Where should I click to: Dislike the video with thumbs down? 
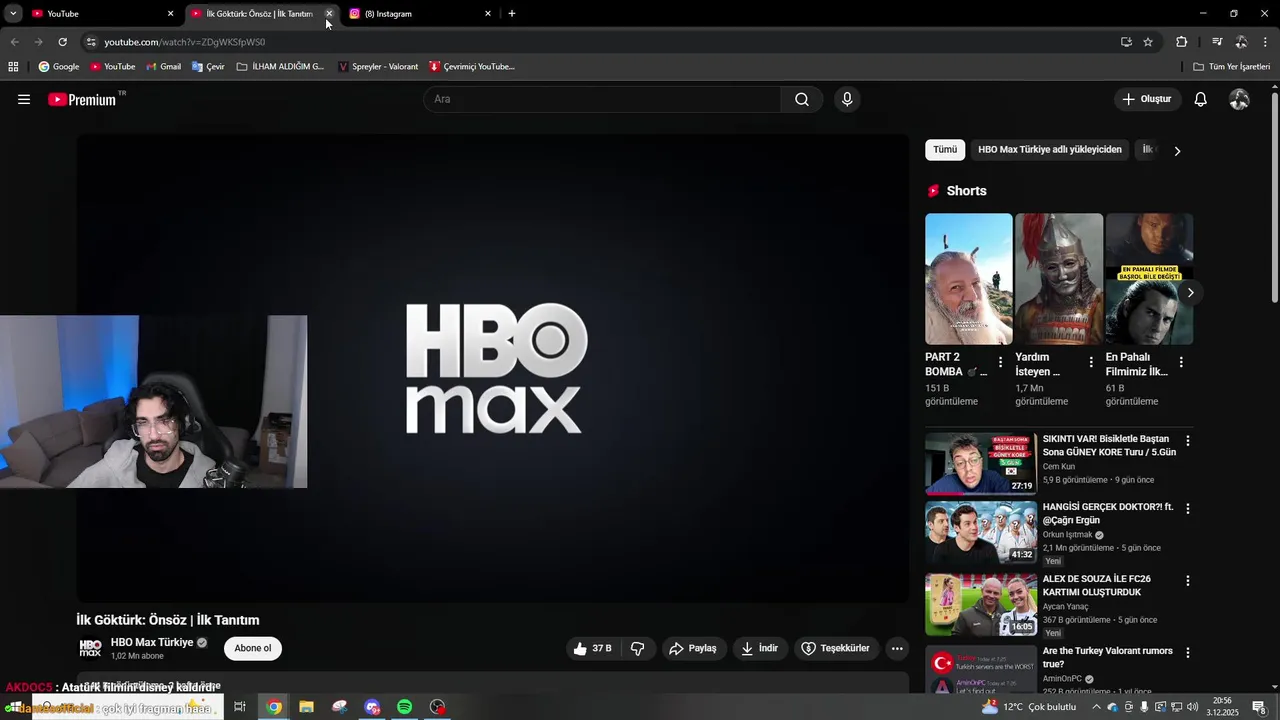[x=637, y=648]
